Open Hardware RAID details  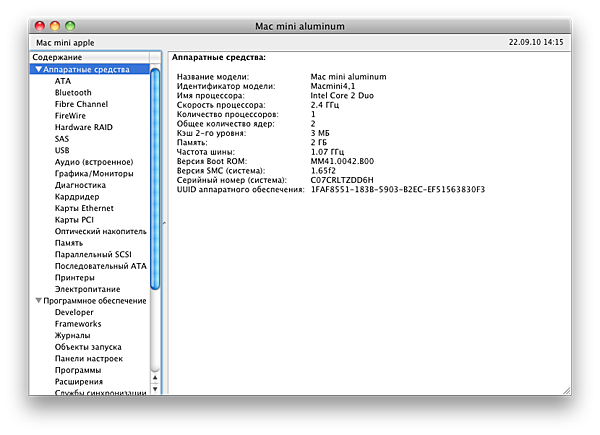click(83, 127)
